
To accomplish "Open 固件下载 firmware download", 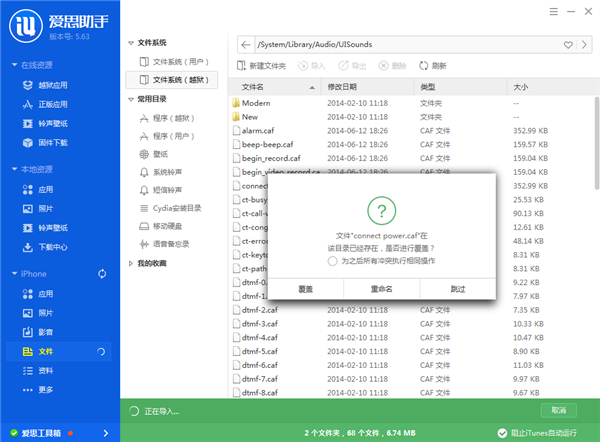I will 45,143.
